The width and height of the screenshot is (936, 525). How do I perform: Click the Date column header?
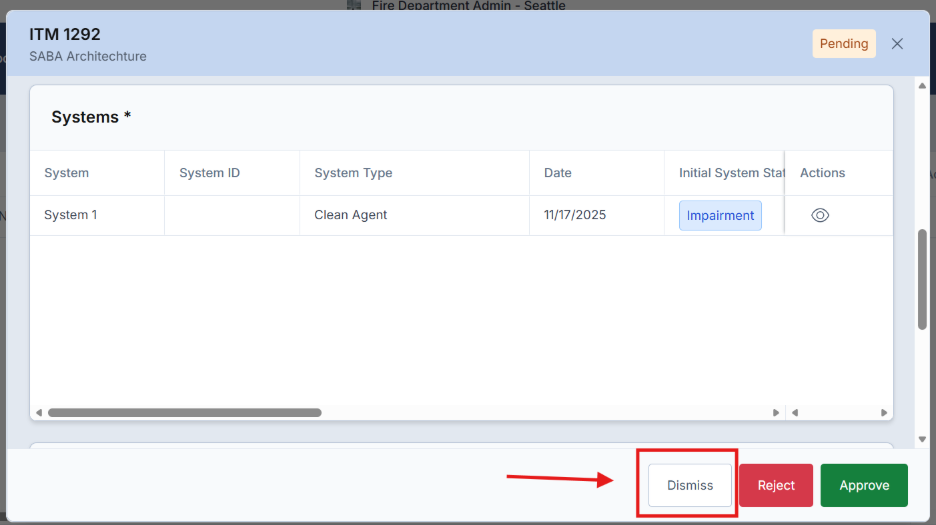558,173
